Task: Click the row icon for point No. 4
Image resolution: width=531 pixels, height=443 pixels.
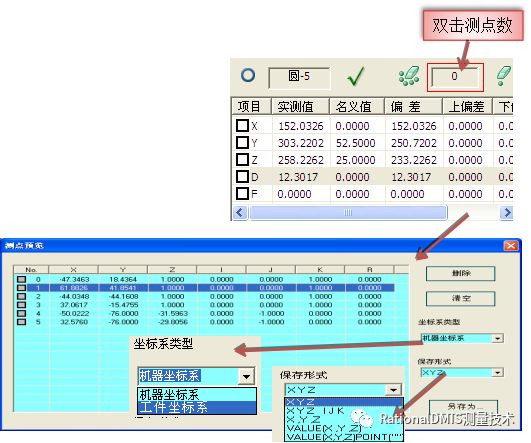Action: 21,313
